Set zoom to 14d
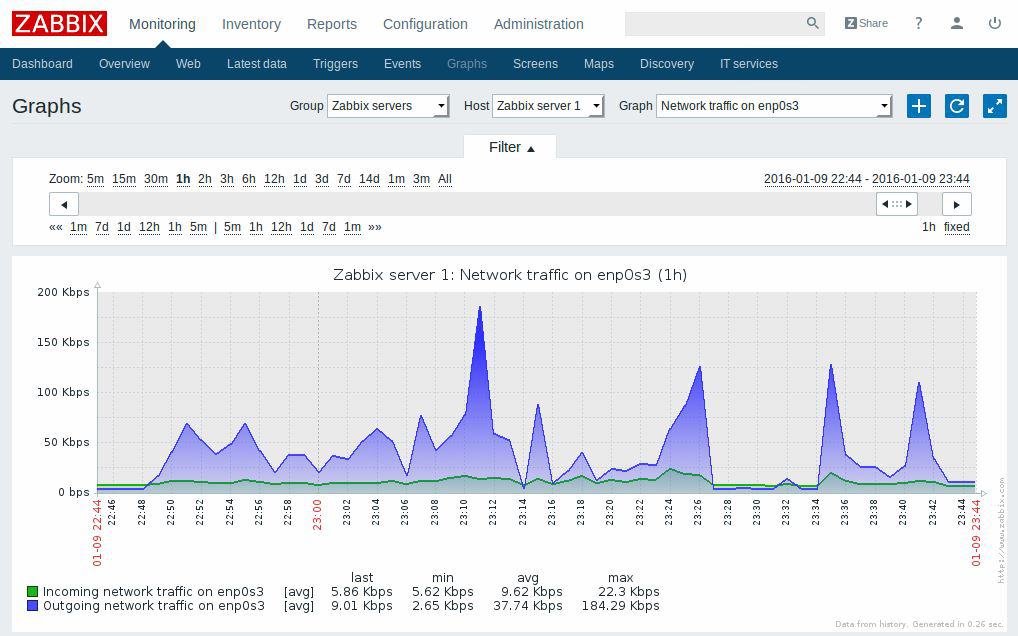Viewport: 1018px width, 636px height. point(369,179)
